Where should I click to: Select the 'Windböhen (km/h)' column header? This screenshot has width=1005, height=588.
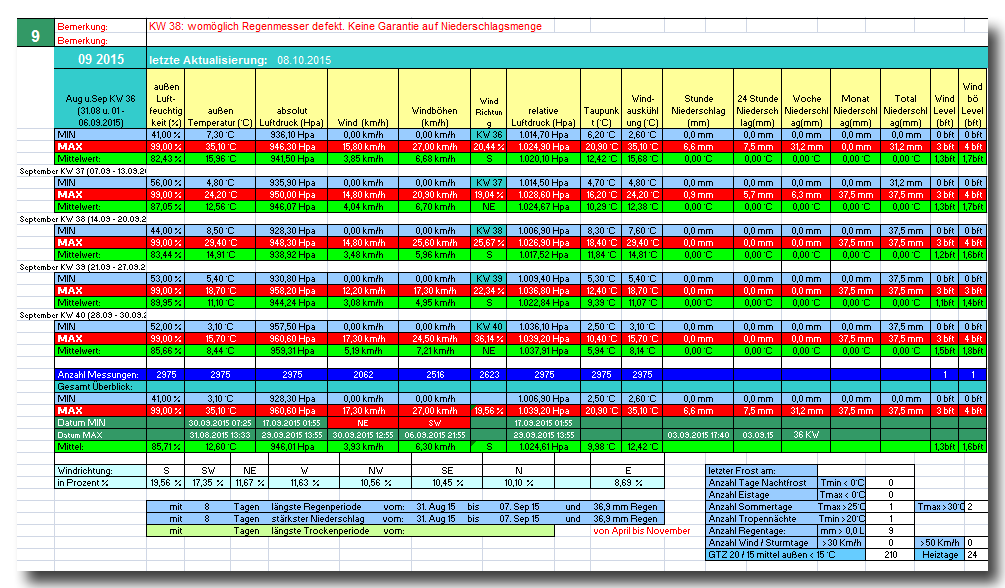pos(435,99)
